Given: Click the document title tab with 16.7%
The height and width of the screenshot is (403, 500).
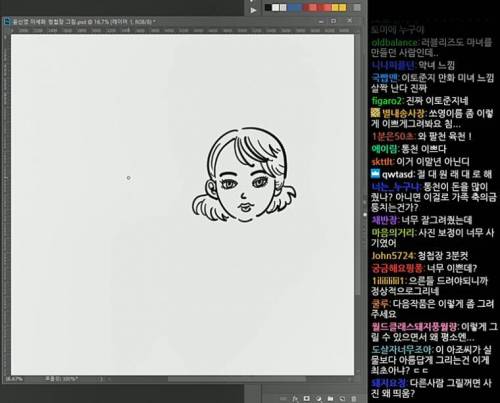Looking at the screenshot, I should (83, 22).
